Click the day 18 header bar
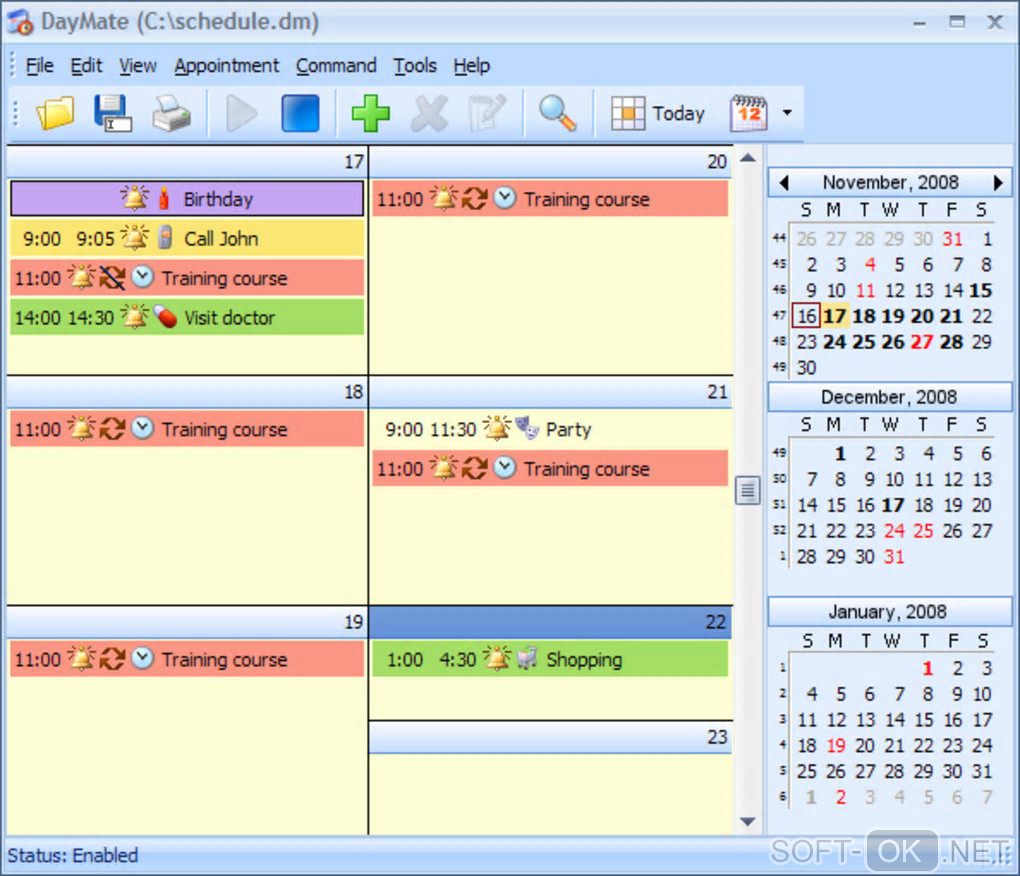The image size is (1020, 876). [187, 392]
